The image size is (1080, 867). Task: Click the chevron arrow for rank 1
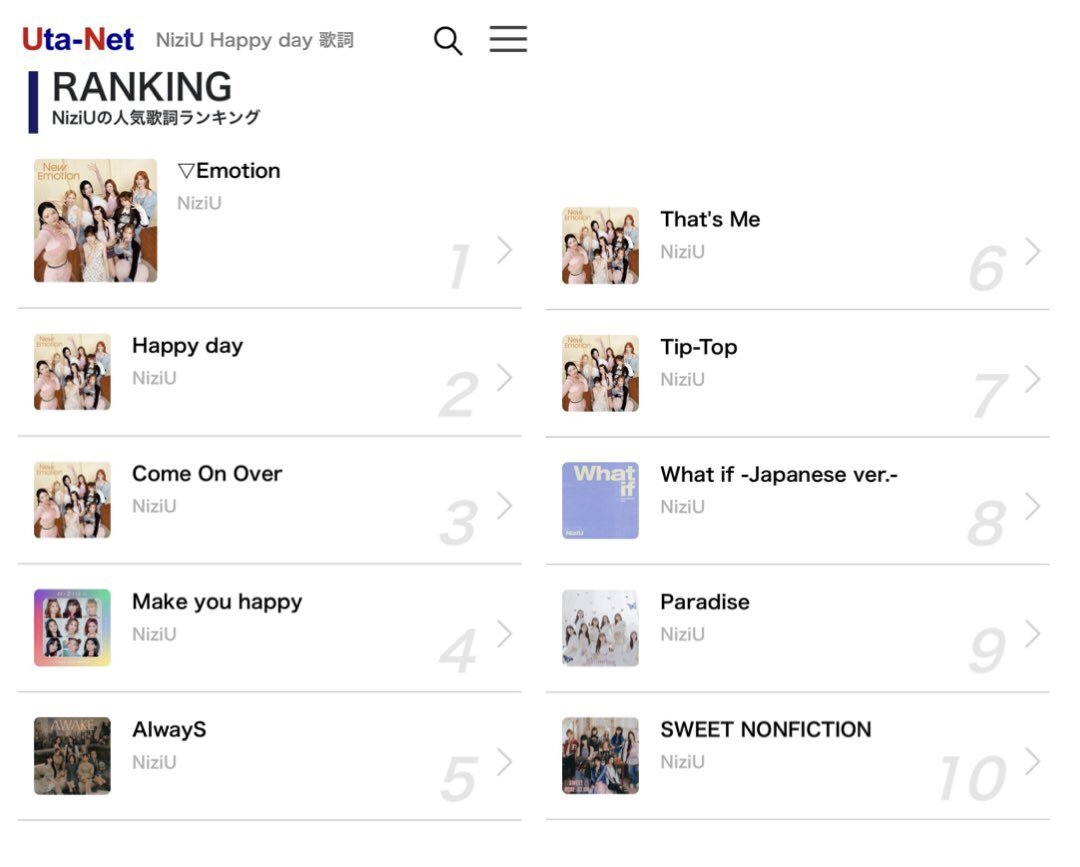coord(505,250)
